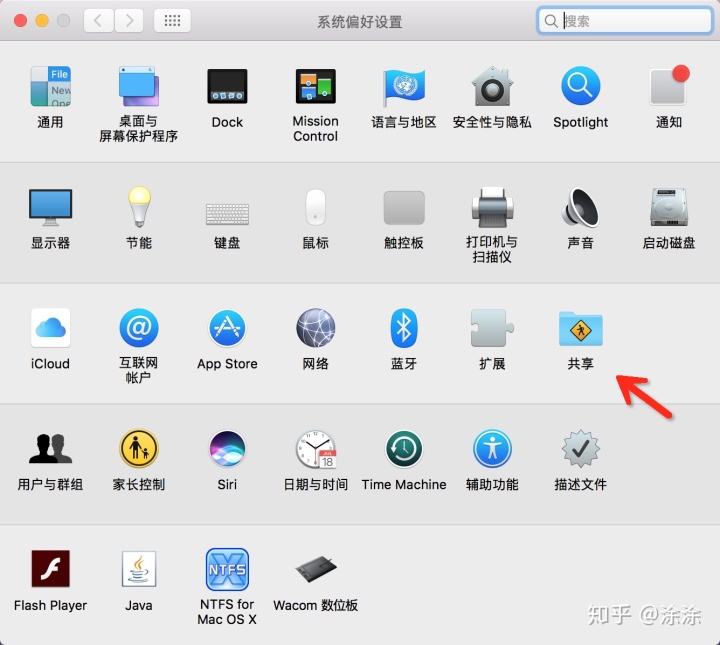Open 键盘 (Keyboard) preferences
The image size is (720, 645).
pos(227,214)
